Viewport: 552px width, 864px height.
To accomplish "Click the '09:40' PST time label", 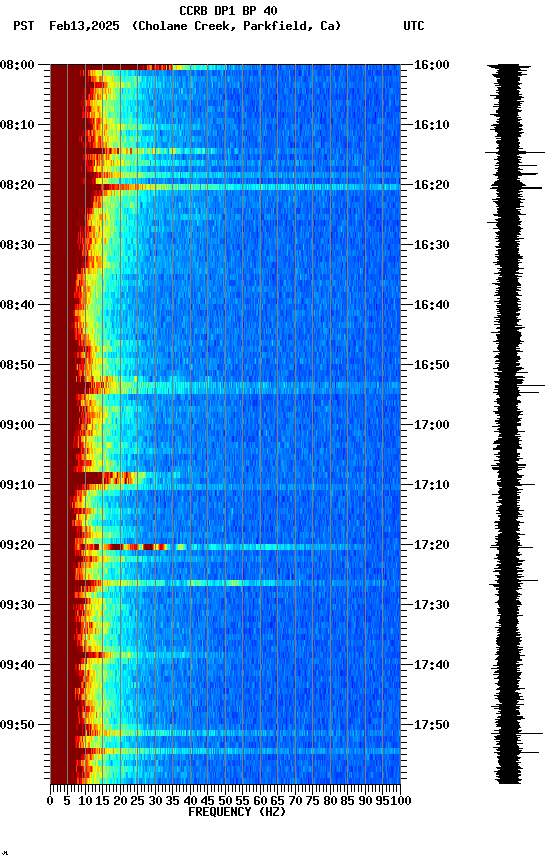I will [x=17, y=666].
